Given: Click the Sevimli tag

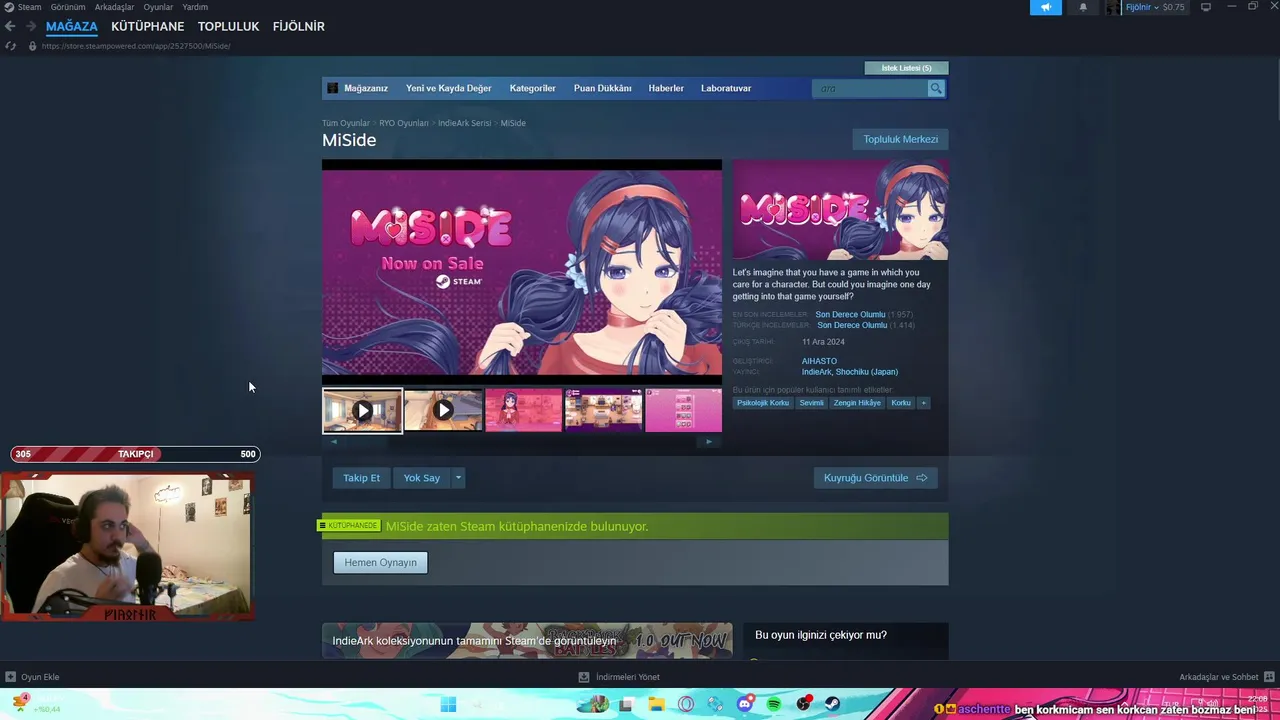Looking at the screenshot, I should [811, 403].
